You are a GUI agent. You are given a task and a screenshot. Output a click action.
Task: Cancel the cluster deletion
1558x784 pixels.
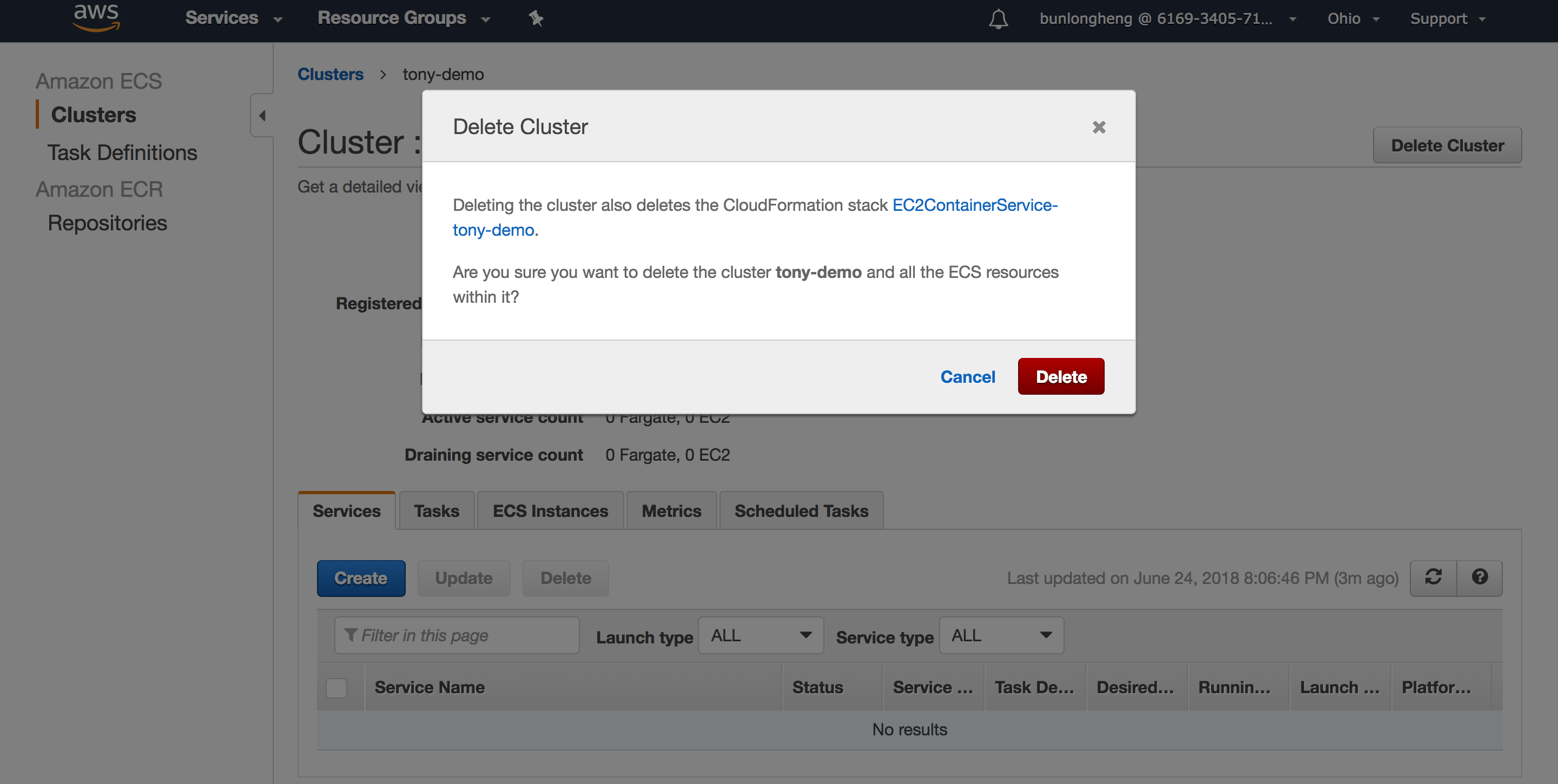click(x=967, y=376)
